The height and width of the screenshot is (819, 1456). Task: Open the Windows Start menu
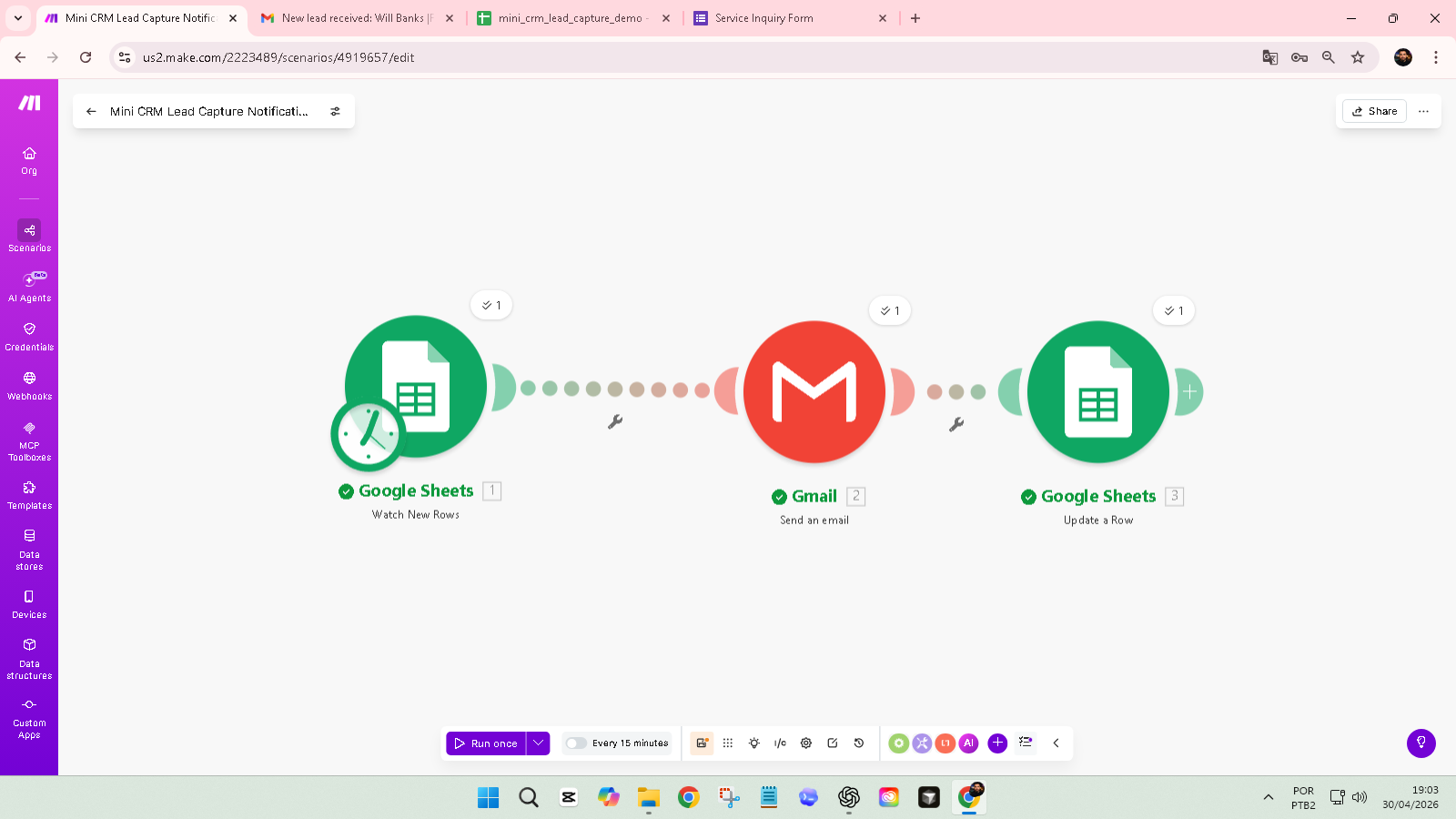point(489,797)
